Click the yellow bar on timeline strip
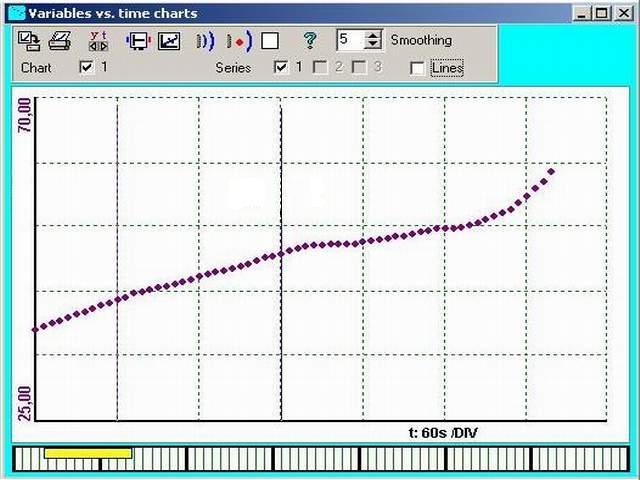 pyautogui.click(x=88, y=453)
